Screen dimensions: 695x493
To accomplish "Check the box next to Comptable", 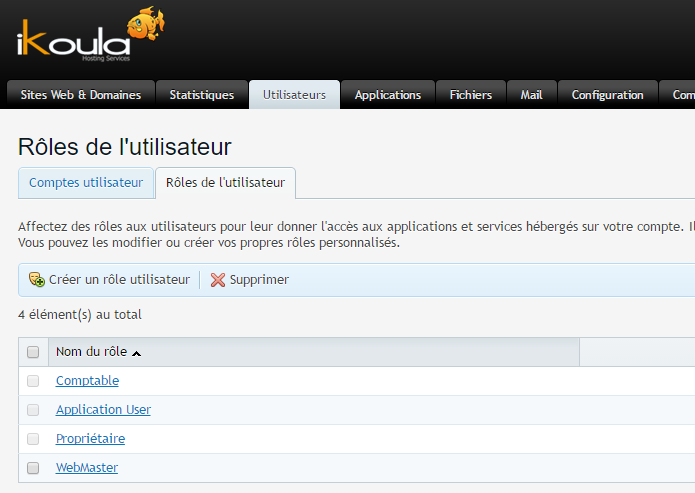I will tap(33, 381).
